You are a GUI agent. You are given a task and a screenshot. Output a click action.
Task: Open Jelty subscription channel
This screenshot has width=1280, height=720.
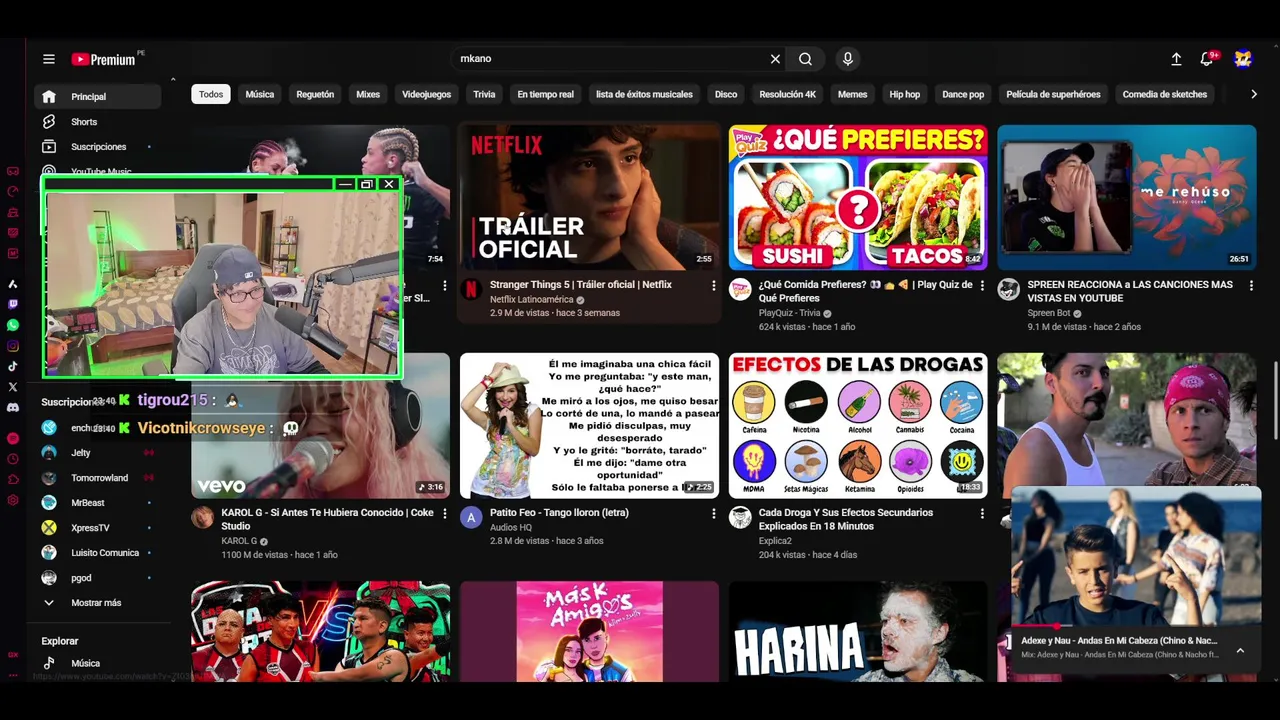[x=98, y=453]
